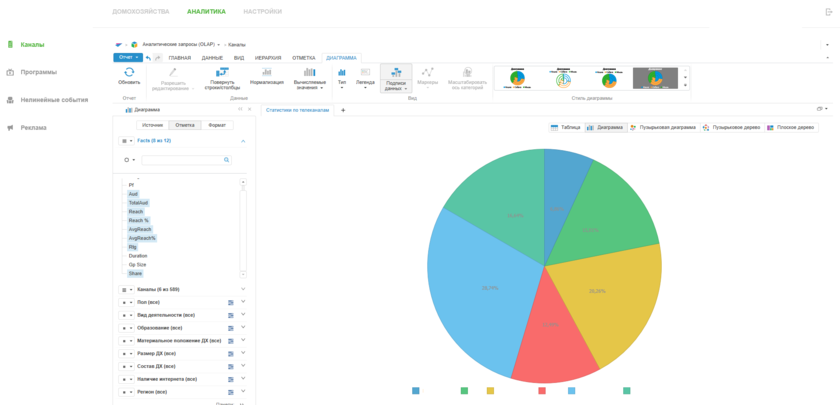This screenshot has height=405, width=840.
Task: Switch to the Формат panel tab
Action: (x=217, y=125)
